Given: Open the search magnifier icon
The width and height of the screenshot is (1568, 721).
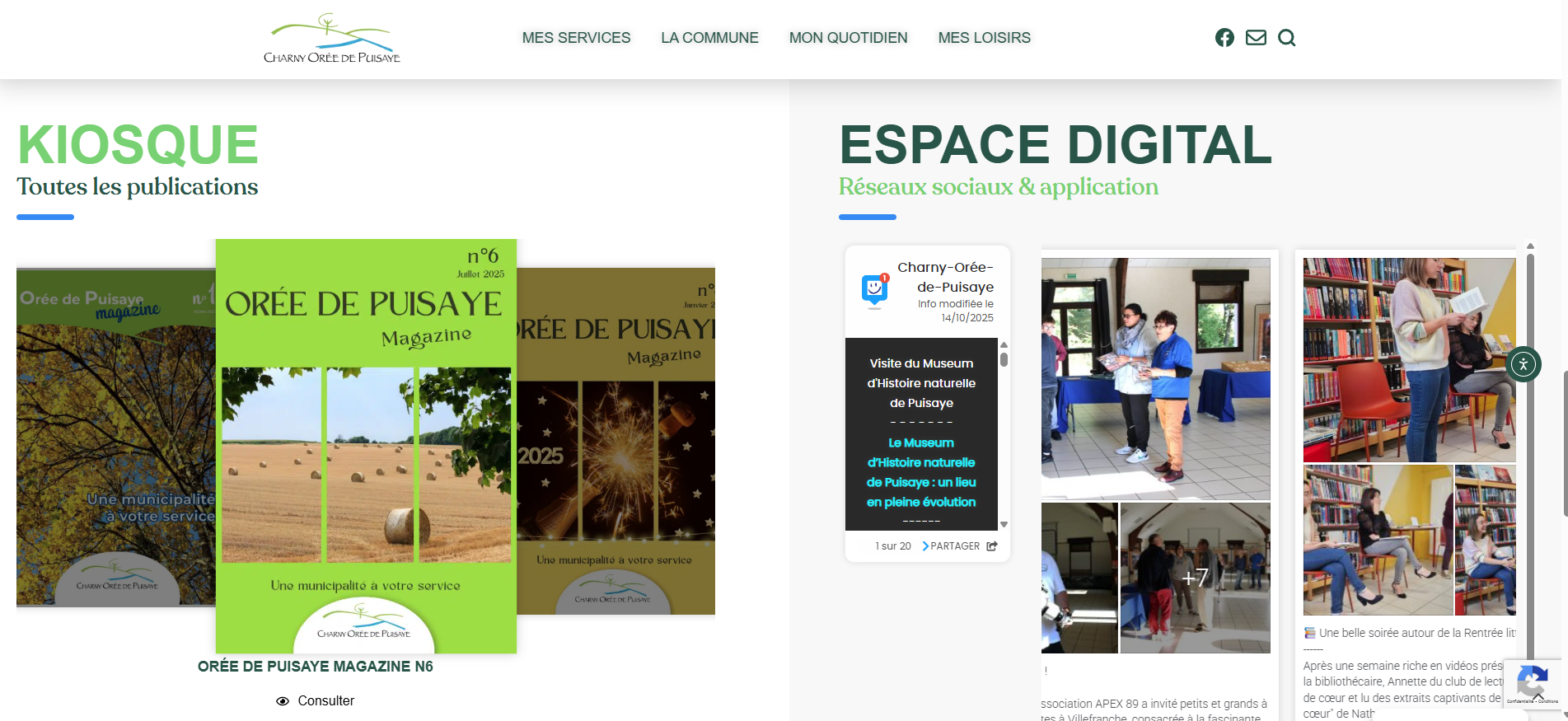Looking at the screenshot, I should tap(1286, 38).
